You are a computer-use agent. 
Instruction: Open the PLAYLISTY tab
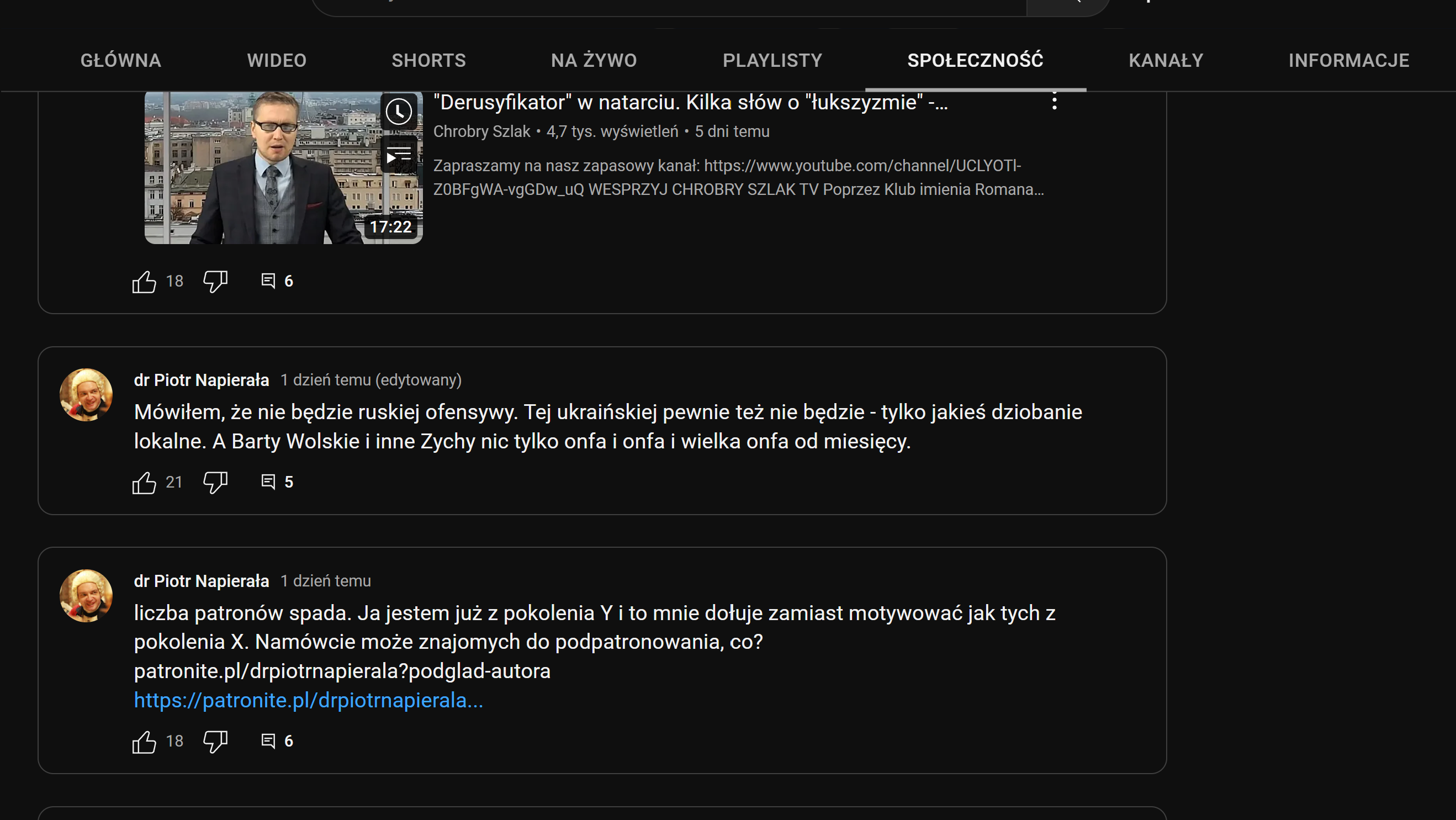coord(772,61)
